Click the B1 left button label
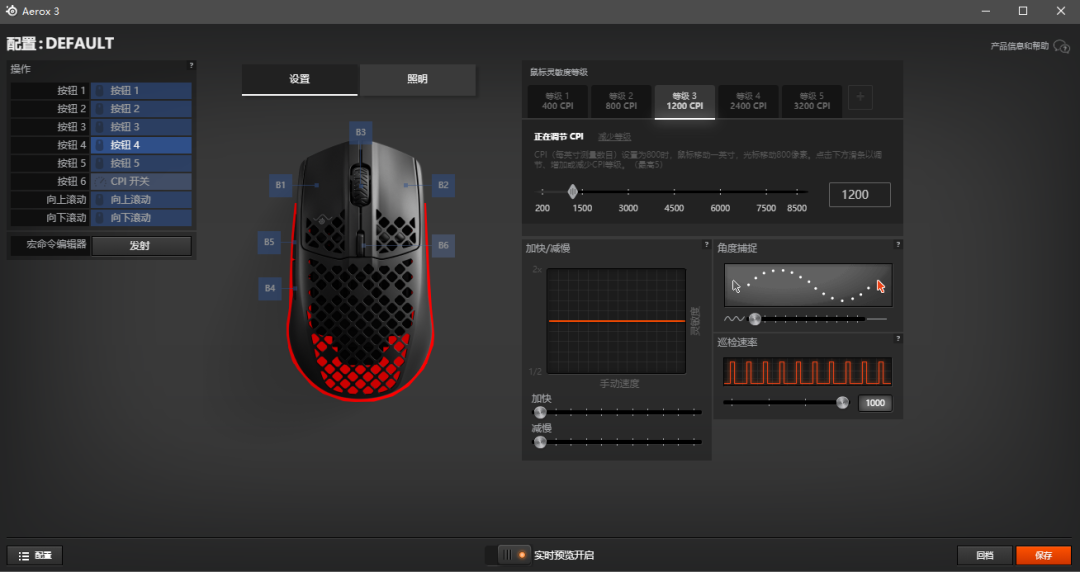Viewport: 1080px width, 572px height. click(x=280, y=185)
